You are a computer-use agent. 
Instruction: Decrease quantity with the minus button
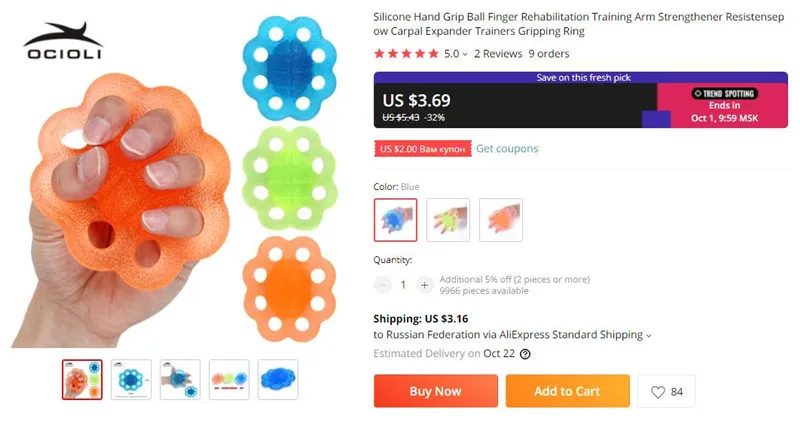tap(383, 285)
